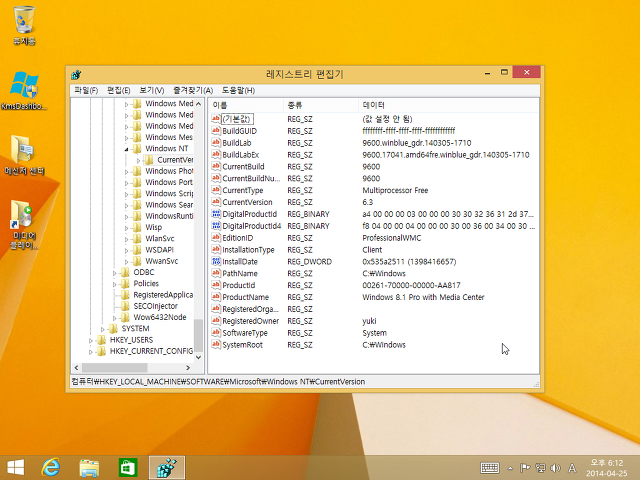Viewport: 640px width, 480px height.
Task: Open File Explorer from the taskbar
Action: coord(89,468)
